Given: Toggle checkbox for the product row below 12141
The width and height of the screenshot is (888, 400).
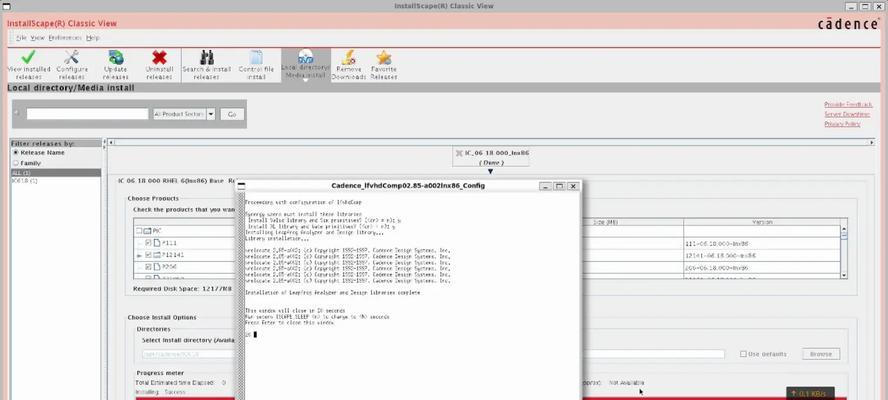Looking at the screenshot, I should point(148,266).
